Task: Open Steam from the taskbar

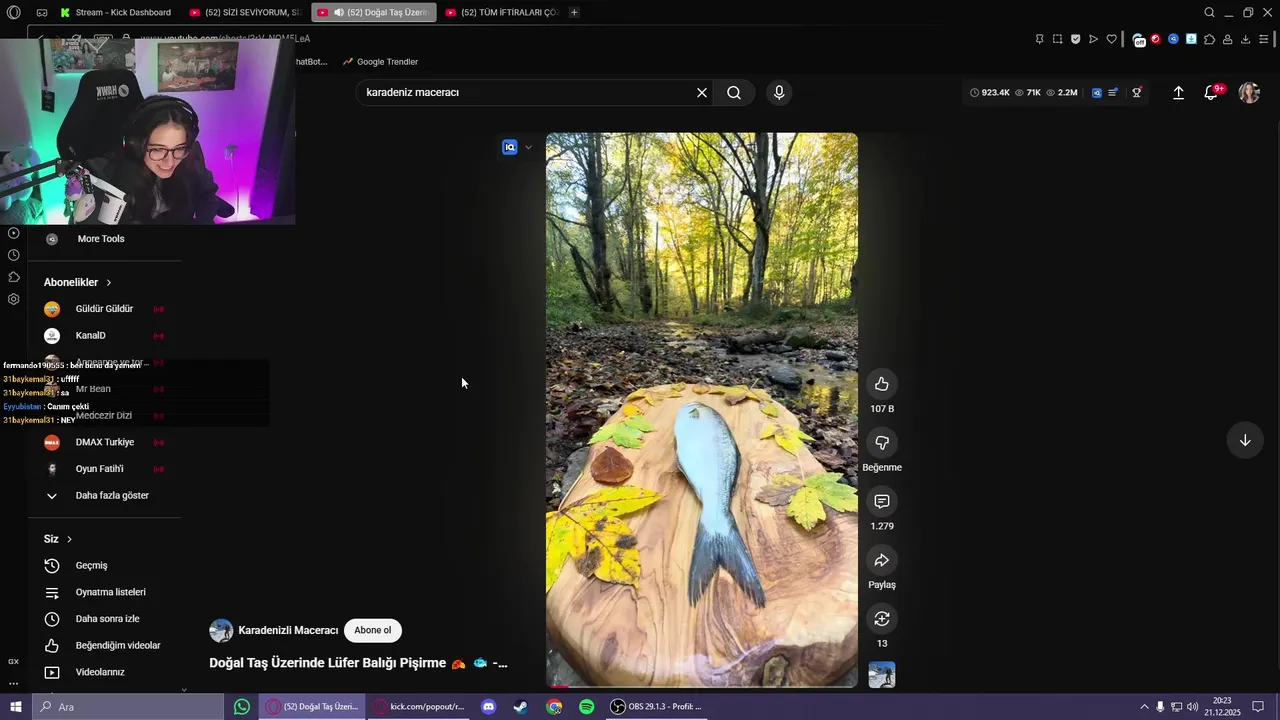Action: pos(521,707)
